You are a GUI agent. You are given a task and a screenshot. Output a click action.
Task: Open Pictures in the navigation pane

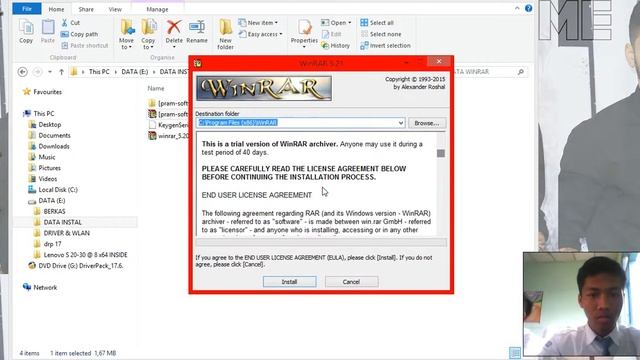tap(44, 168)
